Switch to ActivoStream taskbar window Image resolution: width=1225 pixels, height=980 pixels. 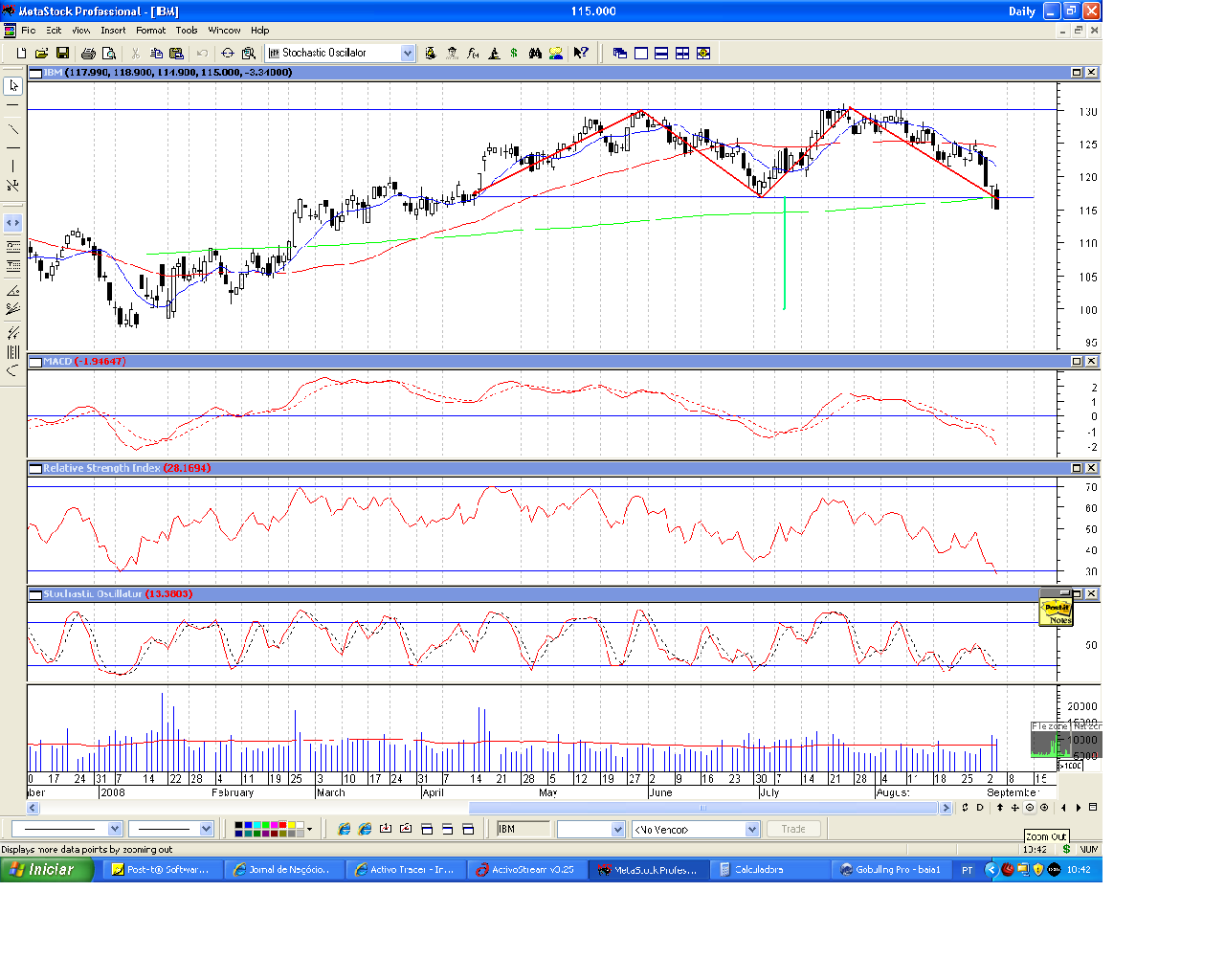pyautogui.click(x=526, y=869)
